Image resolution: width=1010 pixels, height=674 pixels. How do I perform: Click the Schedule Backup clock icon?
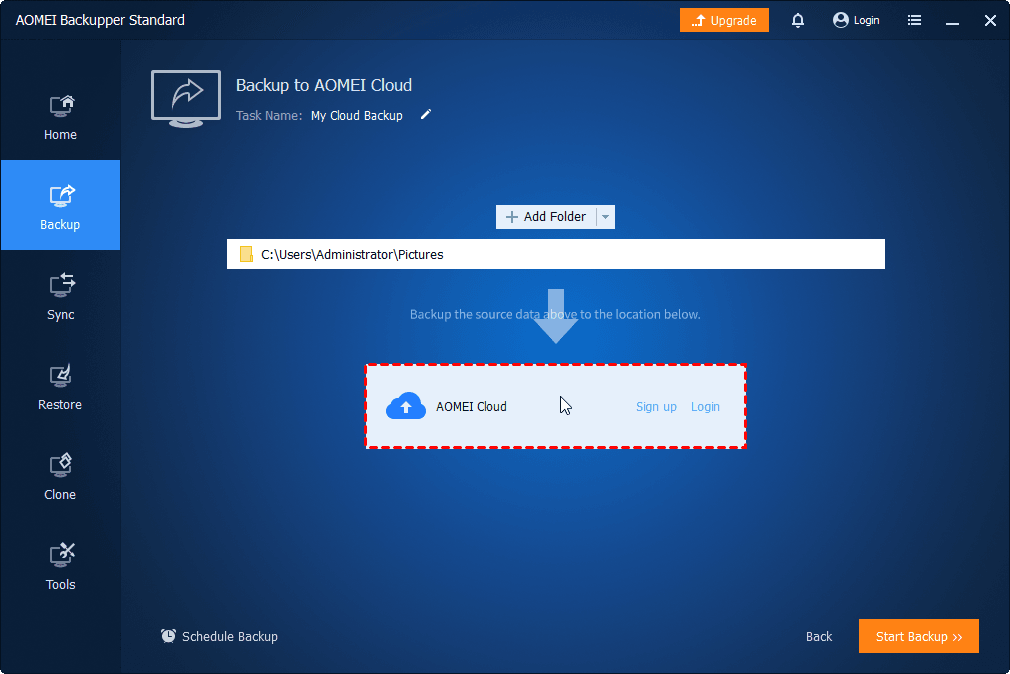(x=168, y=636)
